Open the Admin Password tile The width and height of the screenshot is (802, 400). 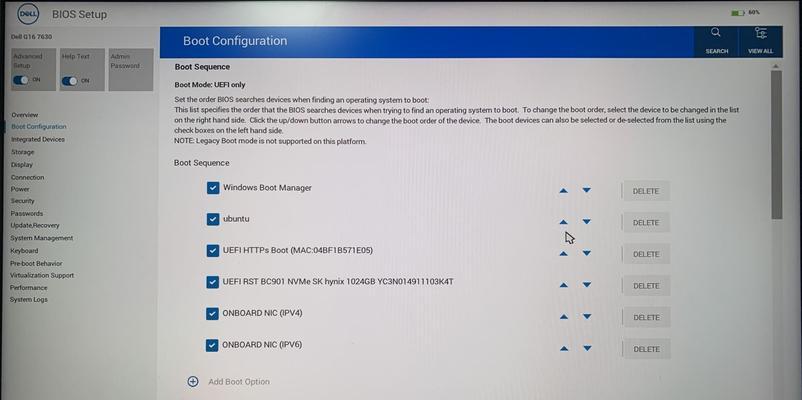(x=131, y=70)
